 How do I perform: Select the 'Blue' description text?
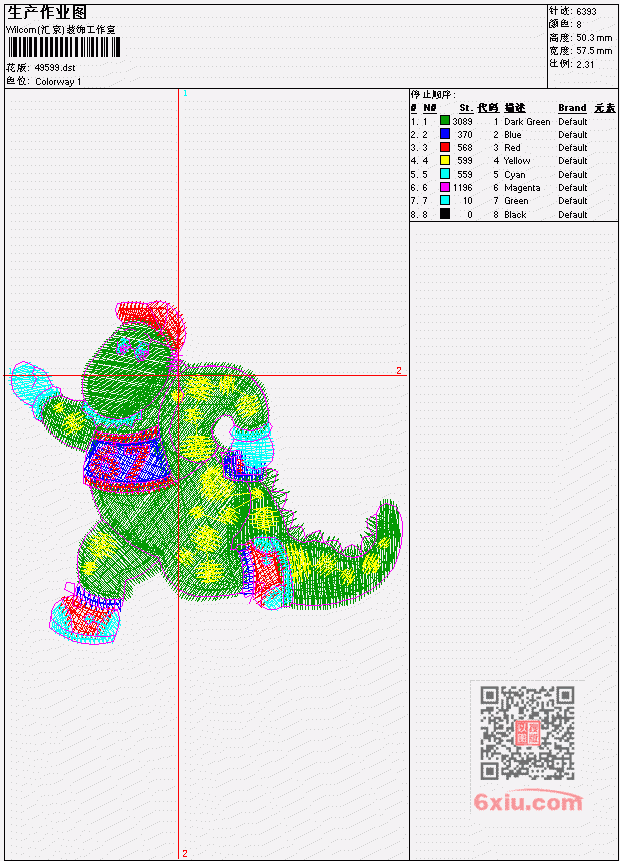513,135
